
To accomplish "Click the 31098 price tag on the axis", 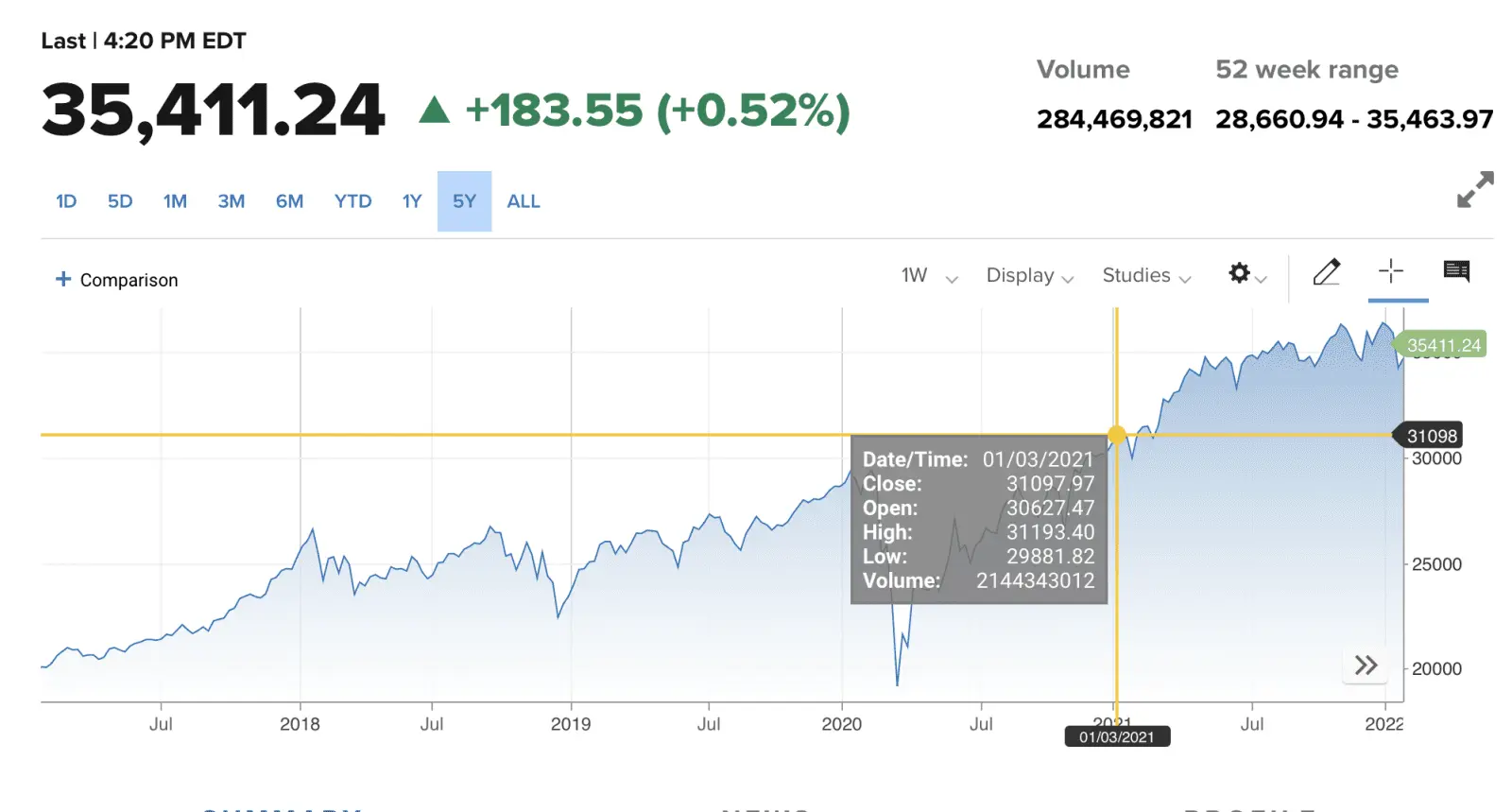I will coord(1432,435).
